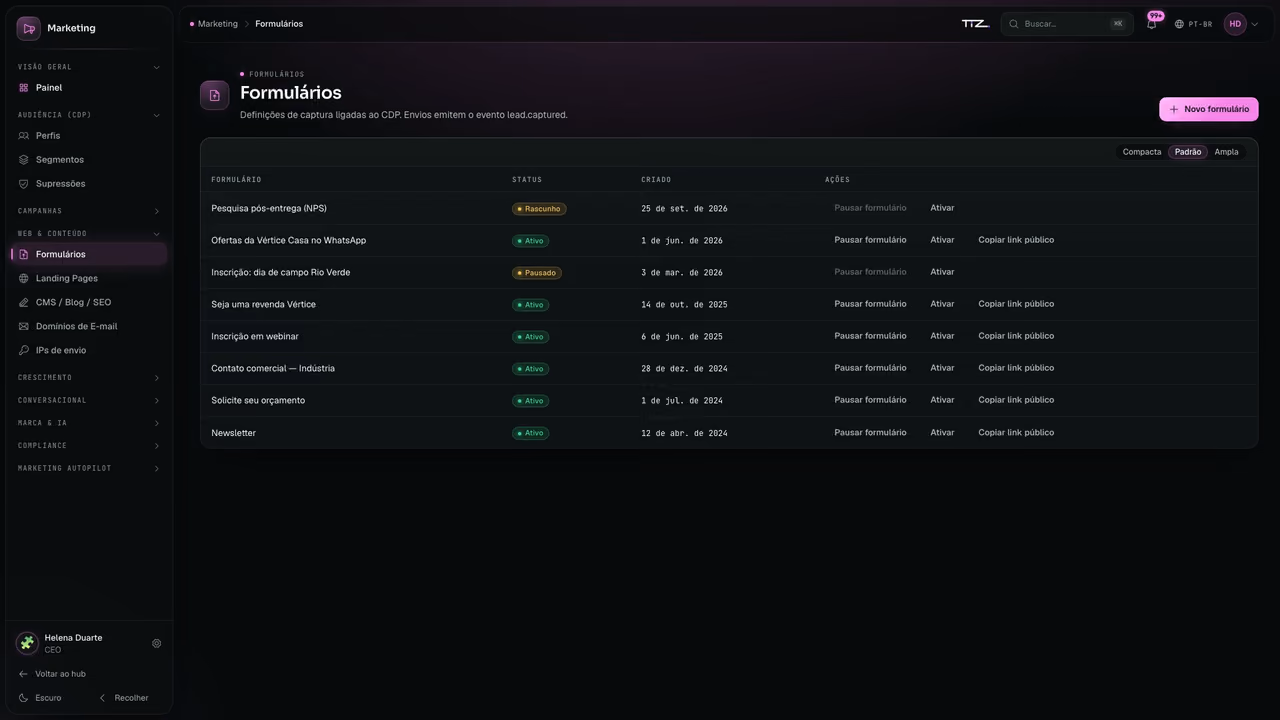Screen dimensions: 1280x720
Task: Toggle the Escuro theme switch
Action: click(41, 698)
